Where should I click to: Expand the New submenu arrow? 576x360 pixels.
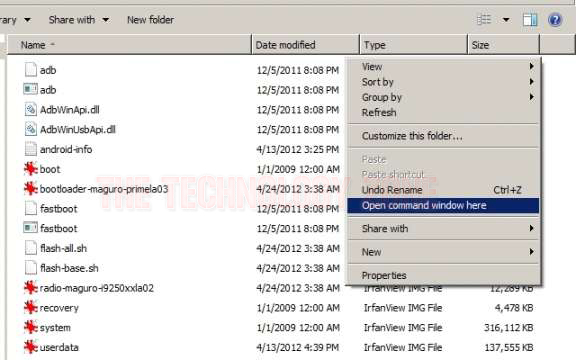click(531, 252)
